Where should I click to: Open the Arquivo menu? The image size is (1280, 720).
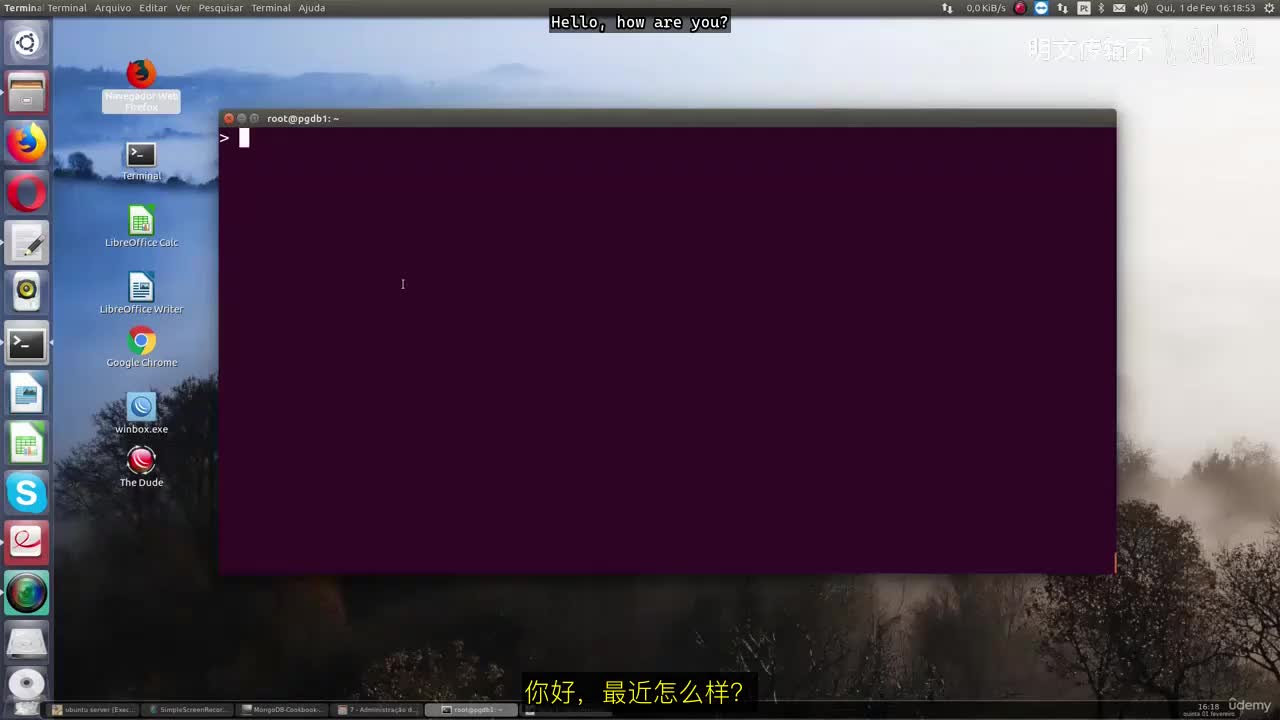113,8
